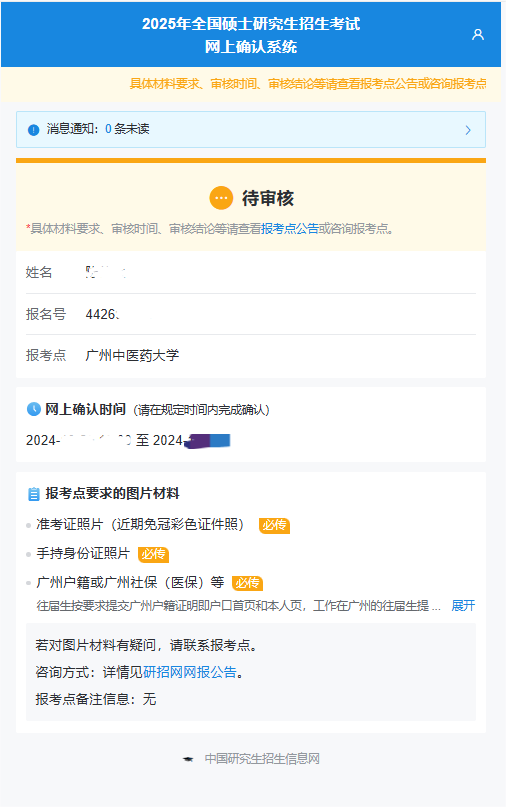The width and height of the screenshot is (506, 807).
Task: Click the blue info icon beside 消息通知
Action: (33, 130)
